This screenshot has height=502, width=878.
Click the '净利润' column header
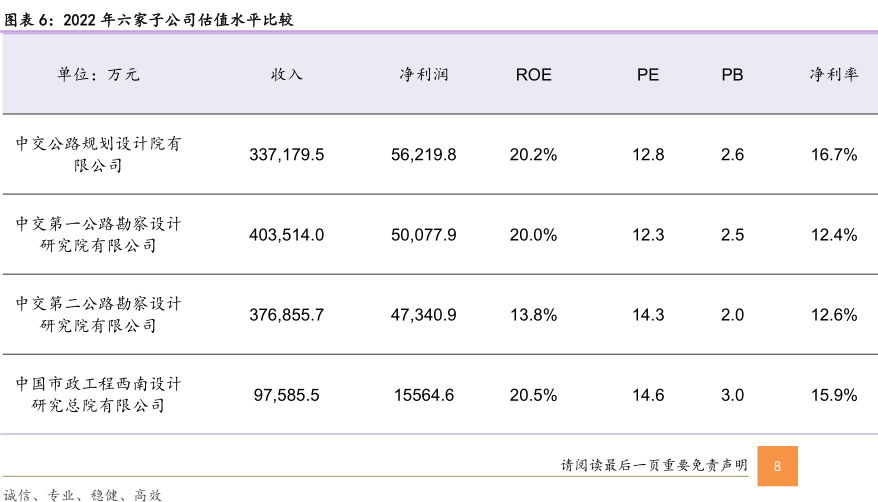coord(424,75)
